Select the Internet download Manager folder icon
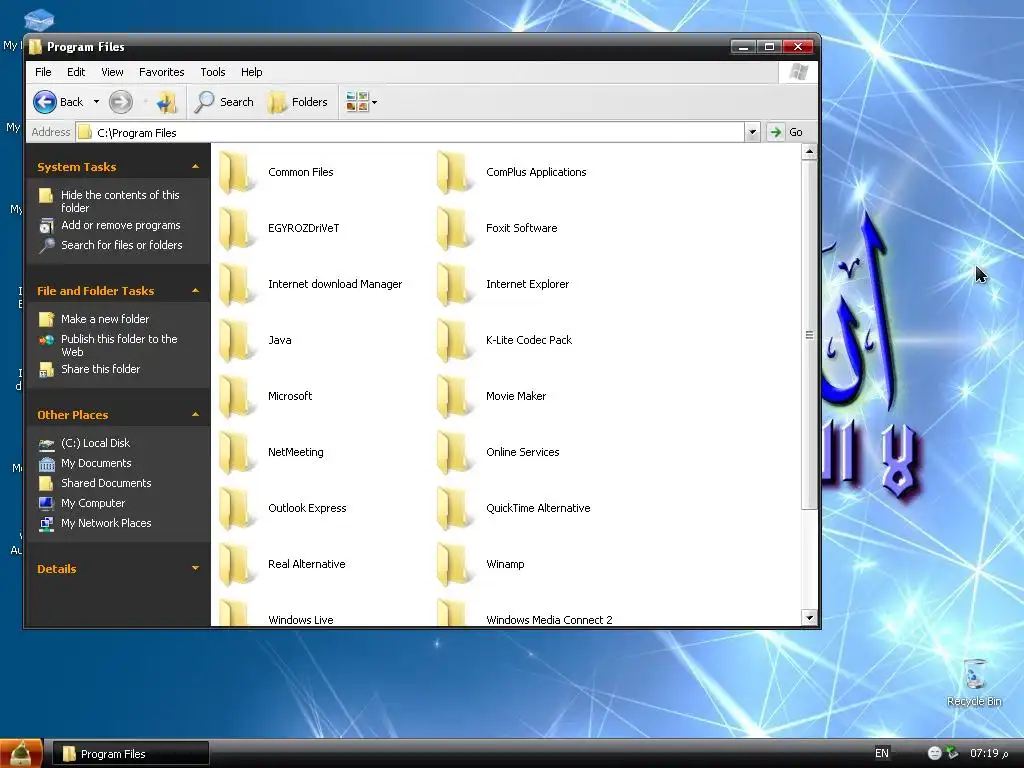Viewport: 1024px width, 768px height. tap(236, 285)
